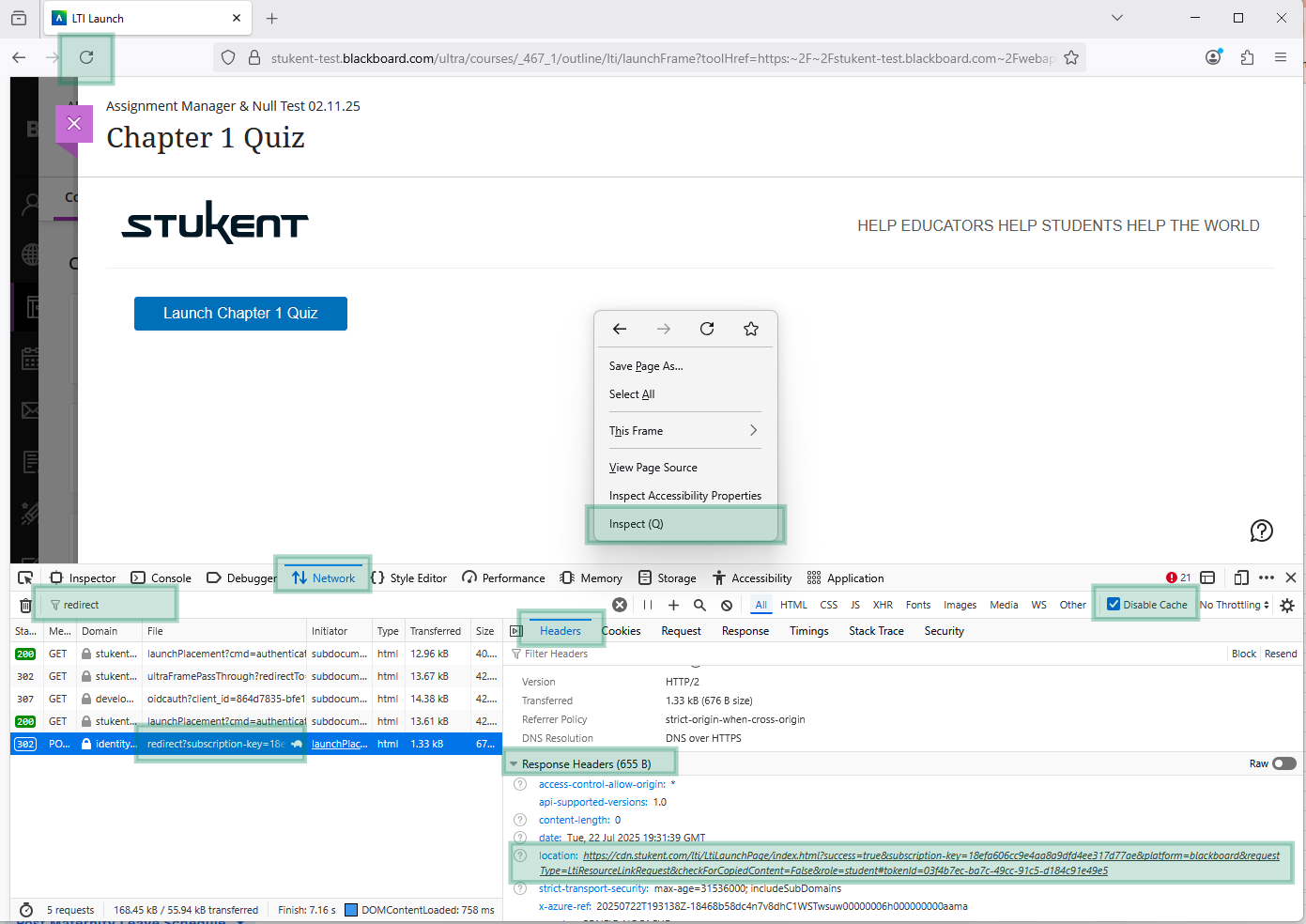Open a new browser tab with the plus
Viewport: 1306px width, 924px height.
271,18
